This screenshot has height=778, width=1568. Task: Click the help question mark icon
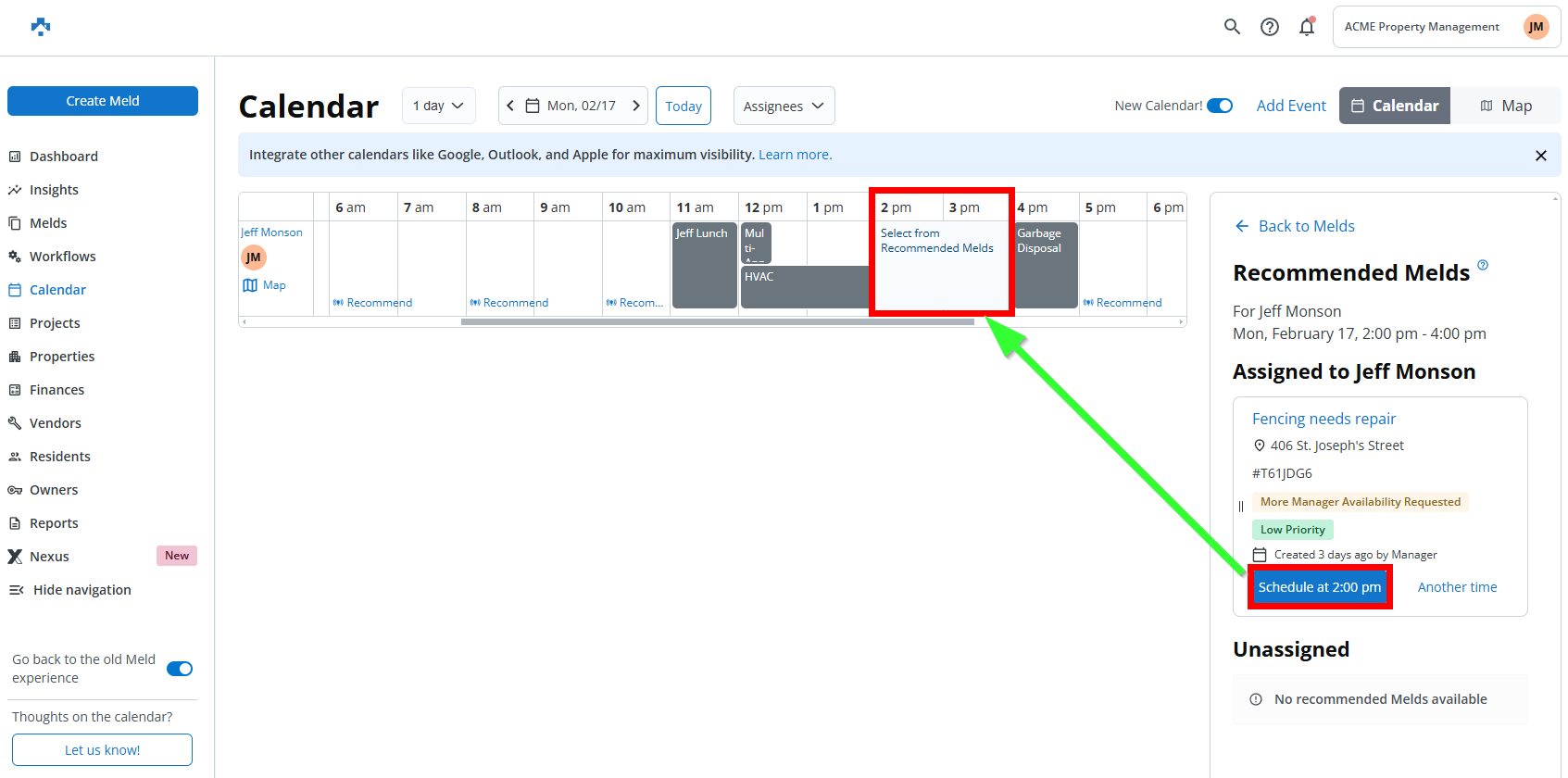1270,27
